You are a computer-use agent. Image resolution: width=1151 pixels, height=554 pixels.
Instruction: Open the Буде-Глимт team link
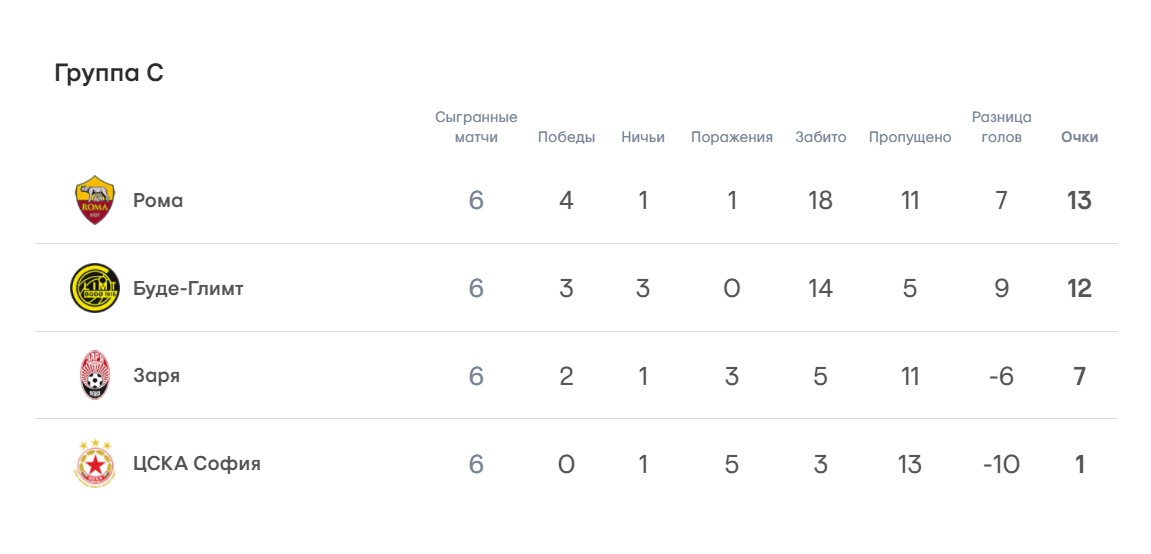click(188, 288)
